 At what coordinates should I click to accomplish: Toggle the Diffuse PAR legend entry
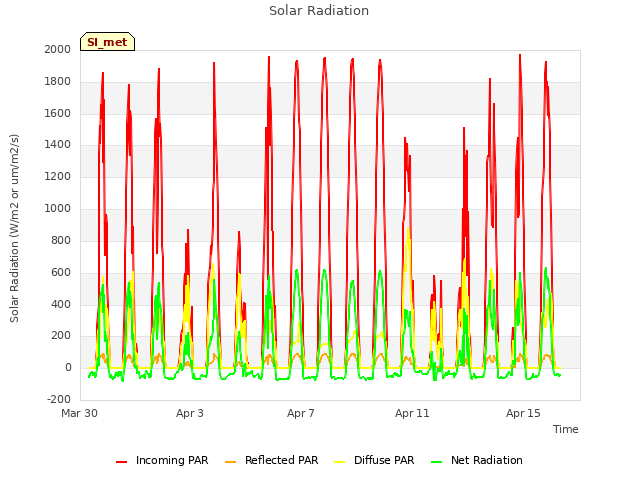click(374, 460)
